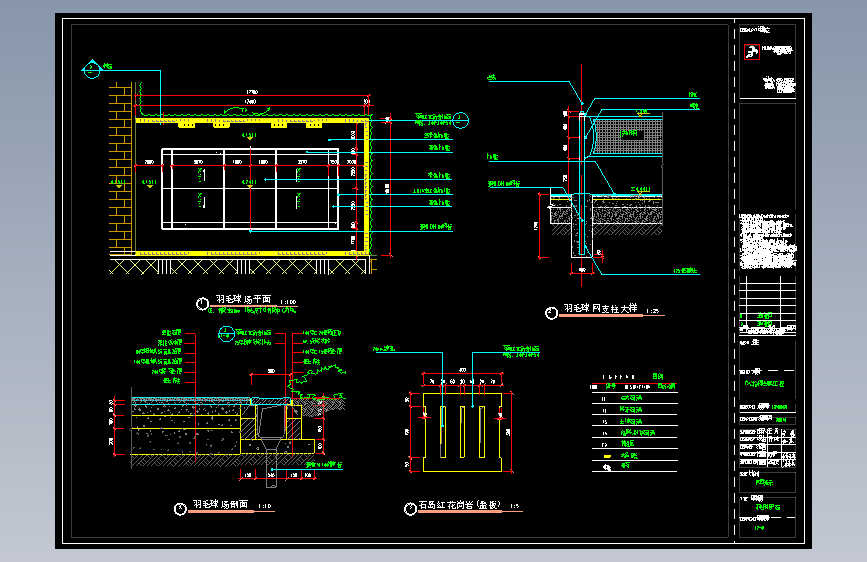Image resolution: width=867 pixels, height=562 pixels.
Task: Click the 石岛红花岗岩(盖板) drawing title
Action: pos(459,505)
